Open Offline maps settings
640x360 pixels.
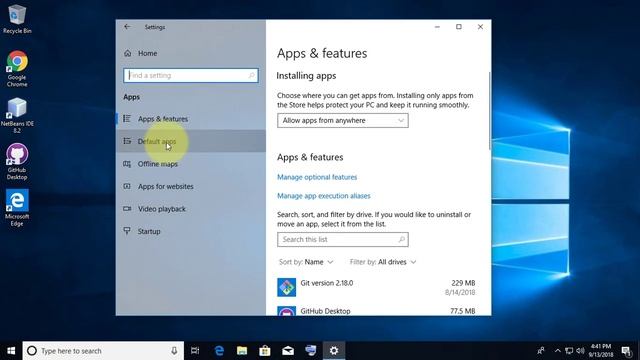pos(191,164)
